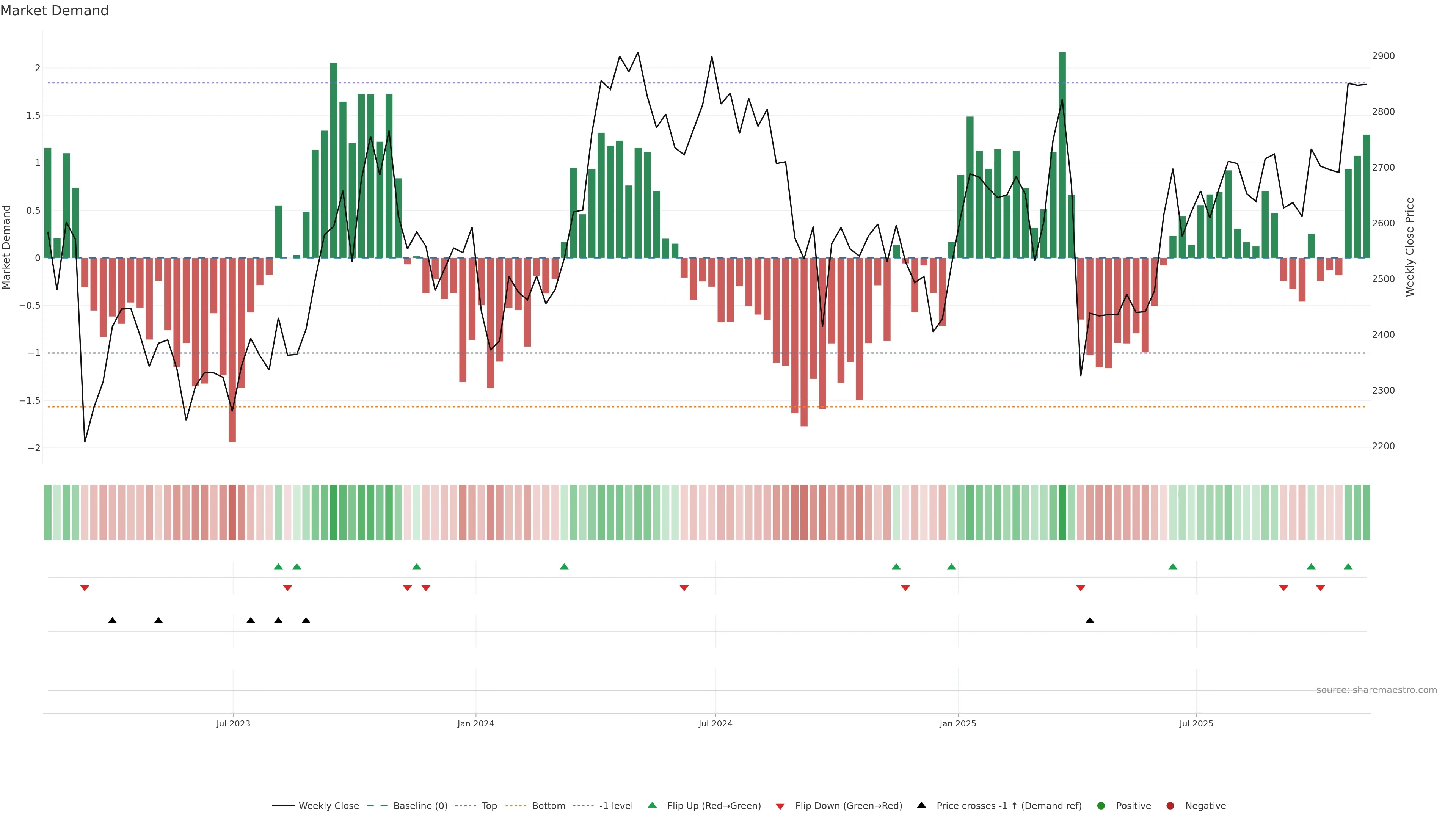Click the red Flip Down legend triangle
The width and height of the screenshot is (1456, 819).
coord(781,806)
